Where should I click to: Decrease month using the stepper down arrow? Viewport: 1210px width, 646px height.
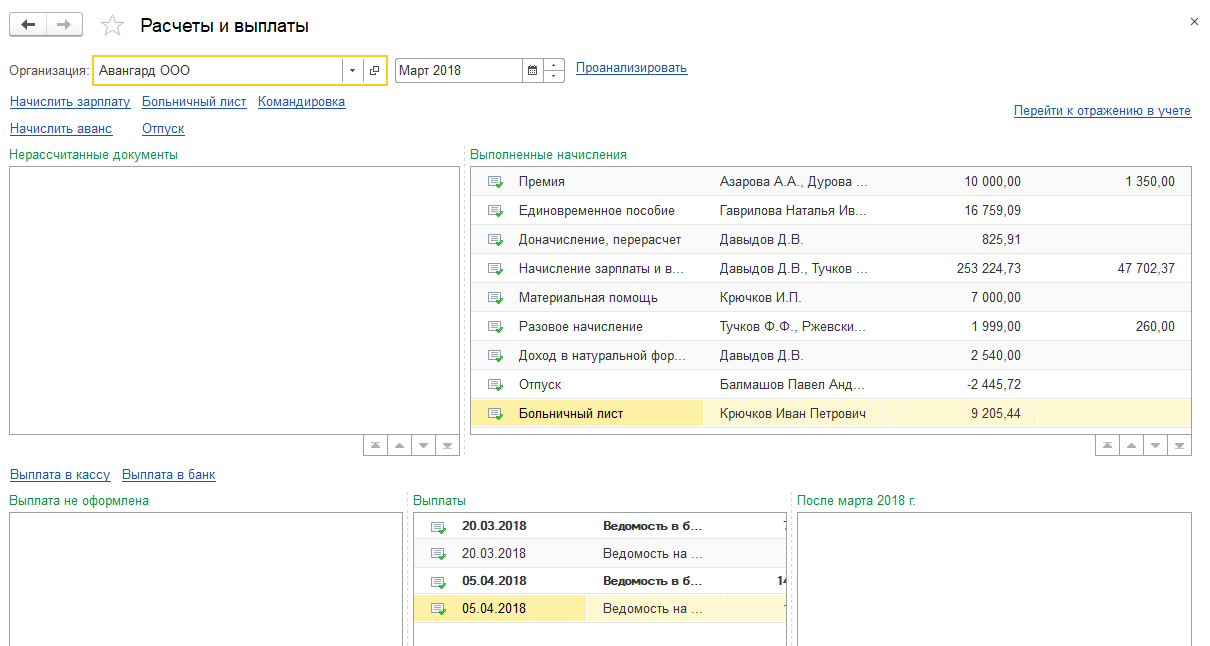coord(555,77)
